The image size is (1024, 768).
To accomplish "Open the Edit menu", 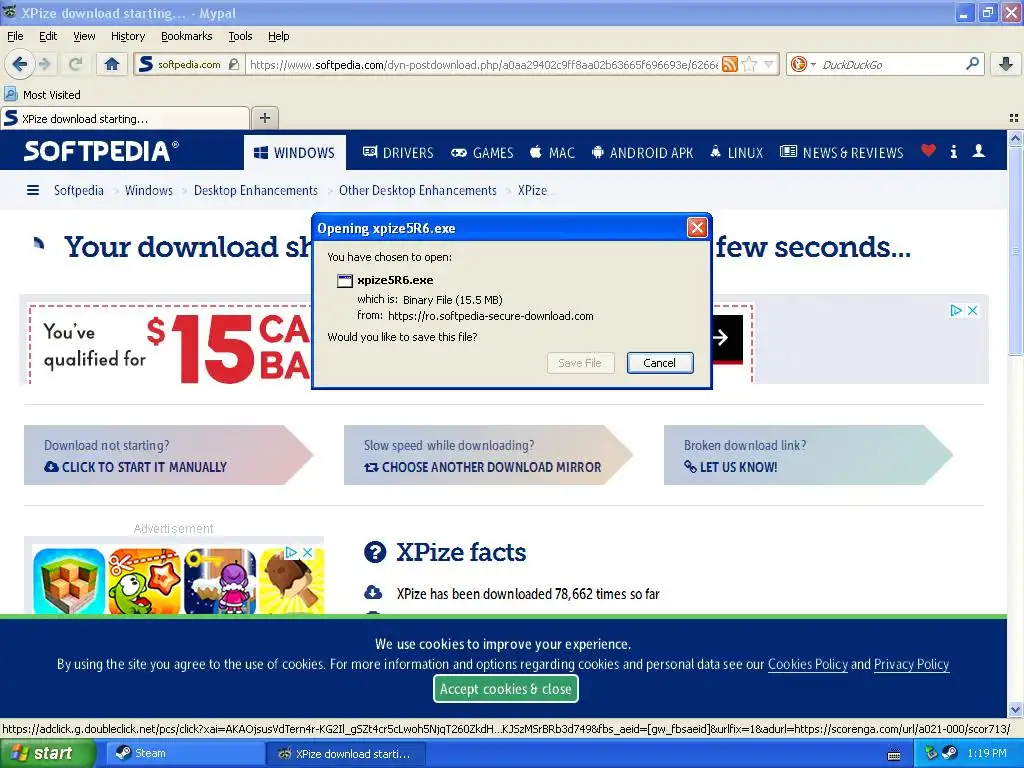I will click(48, 36).
